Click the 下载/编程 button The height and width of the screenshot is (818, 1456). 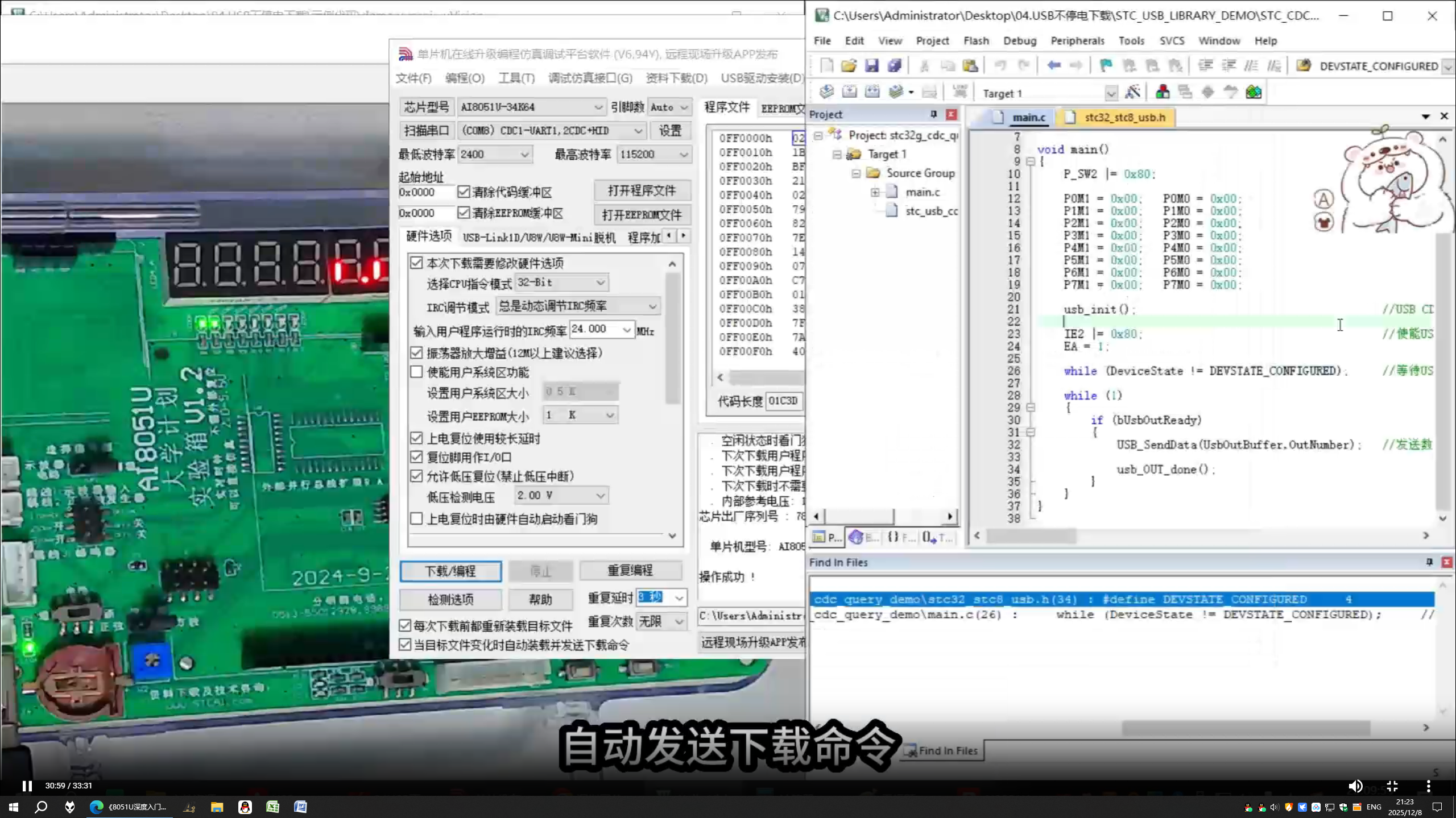(x=450, y=571)
